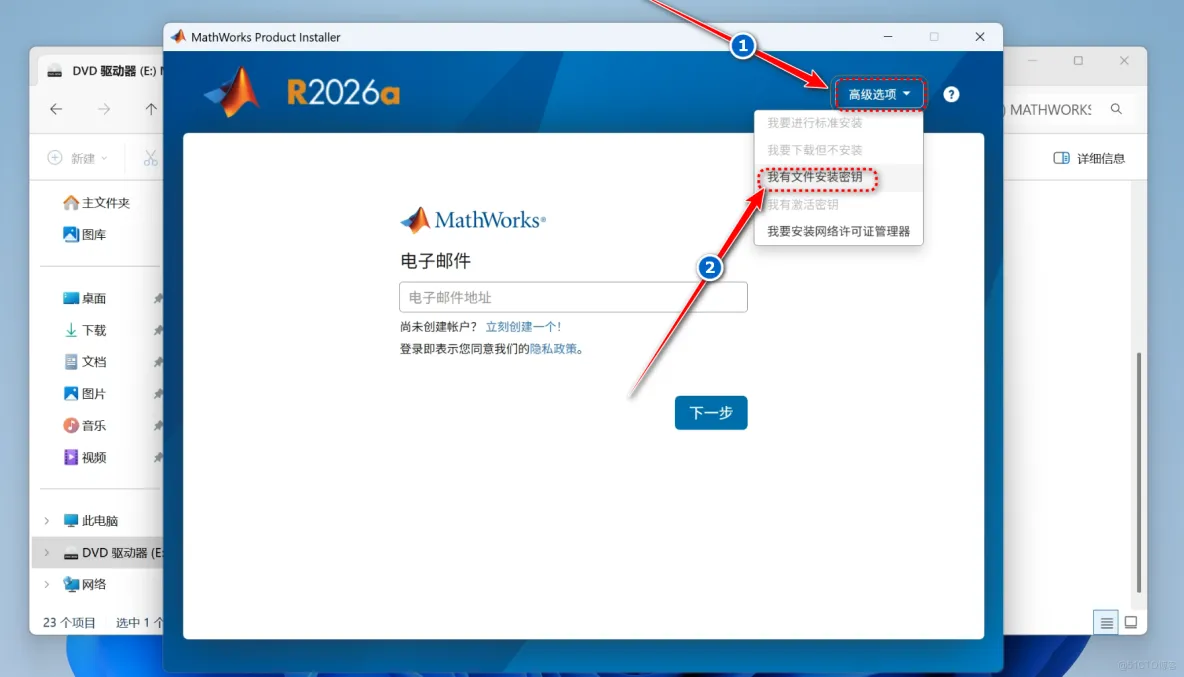
Task: Open 图库 in Explorer sidebar
Action: (x=85, y=235)
